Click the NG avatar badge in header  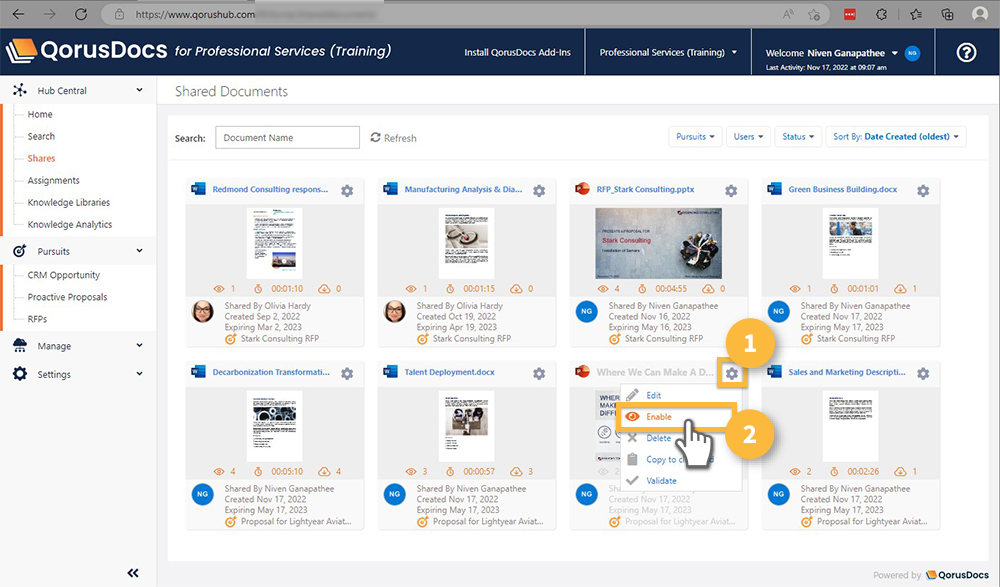(912, 53)
